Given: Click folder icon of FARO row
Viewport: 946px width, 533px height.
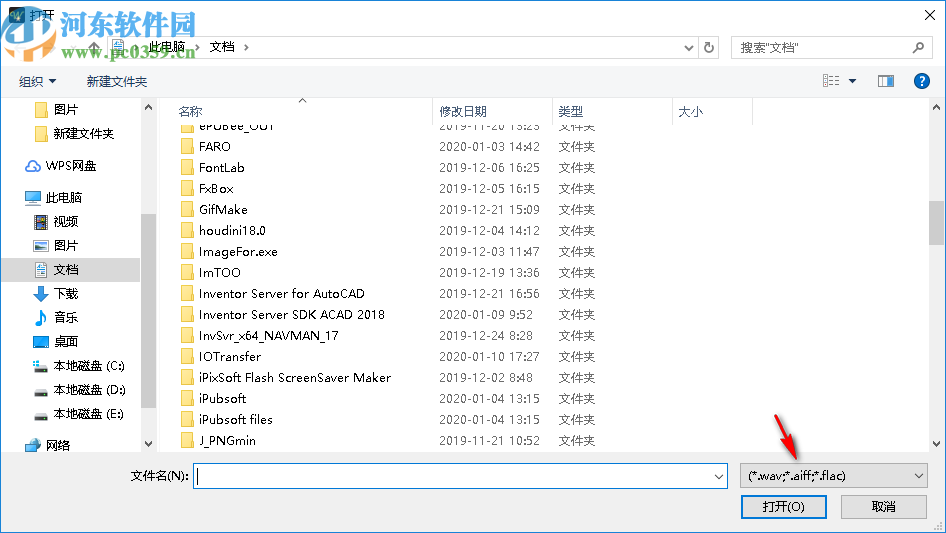Looking at the screenshot, I should click(x=187, y=147).
